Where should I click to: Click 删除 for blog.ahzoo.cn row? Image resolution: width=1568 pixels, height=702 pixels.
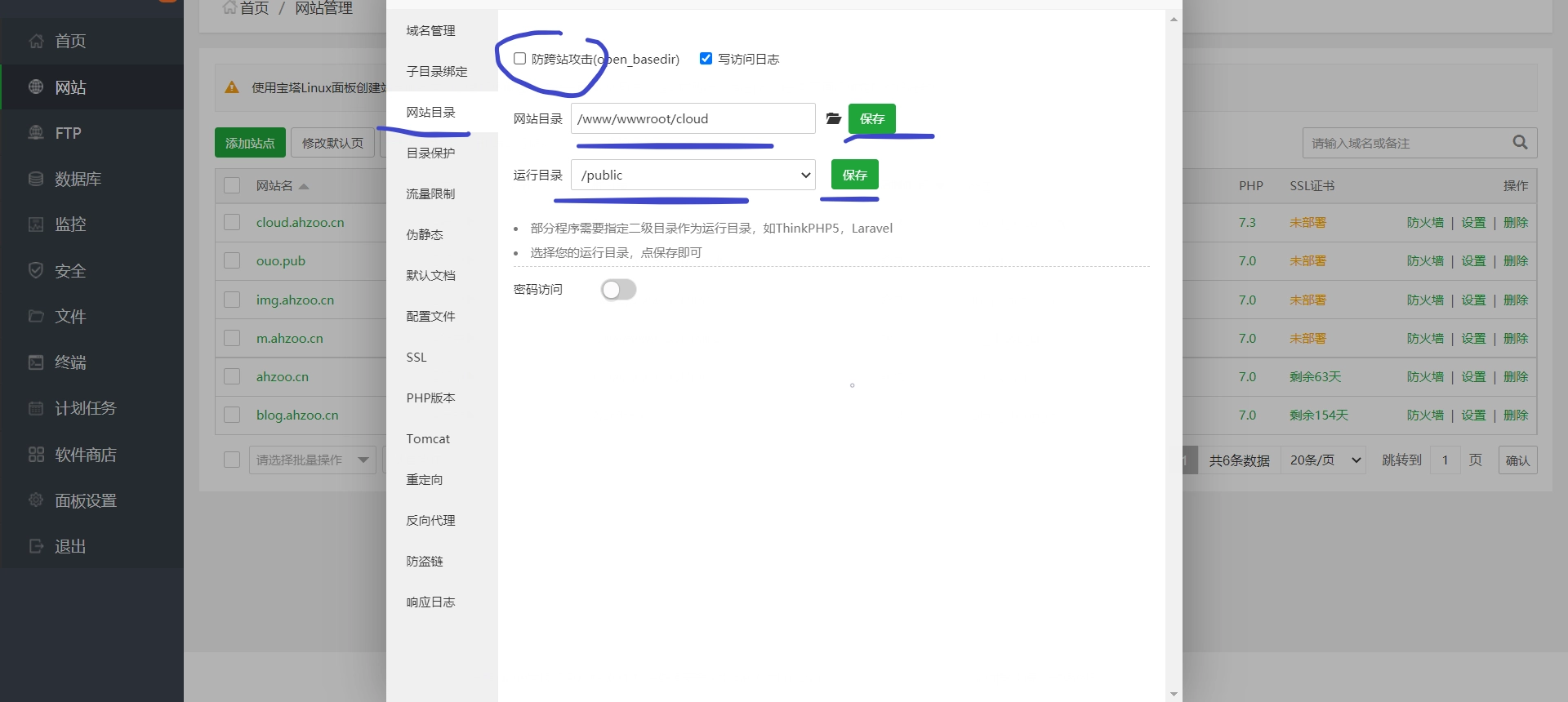point(1516,415)
